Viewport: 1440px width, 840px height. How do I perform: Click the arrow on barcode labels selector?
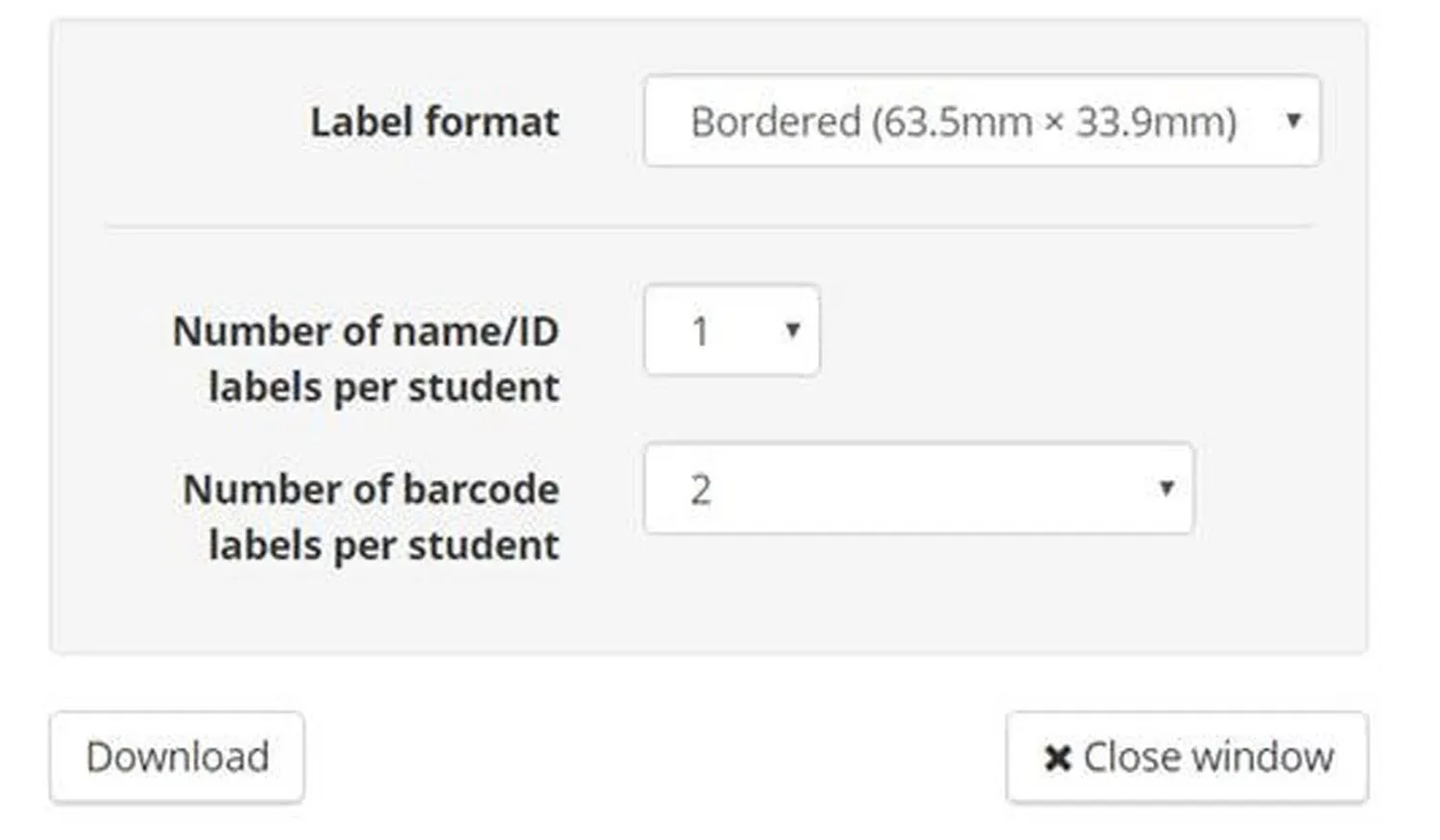pyautogui.click(x=1166, y=490)
